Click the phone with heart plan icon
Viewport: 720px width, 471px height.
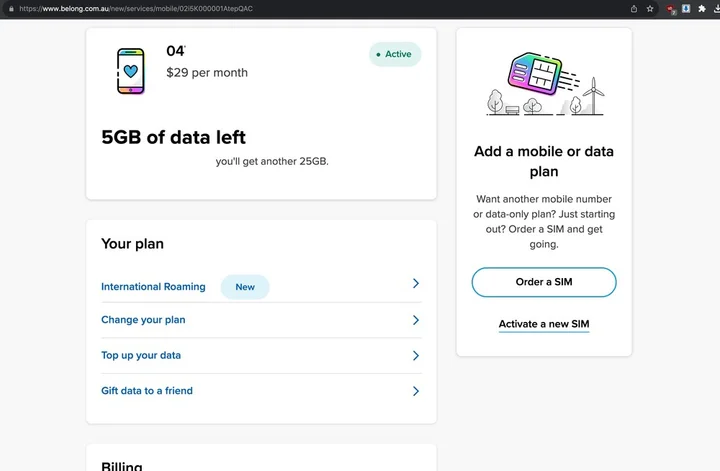130,71
